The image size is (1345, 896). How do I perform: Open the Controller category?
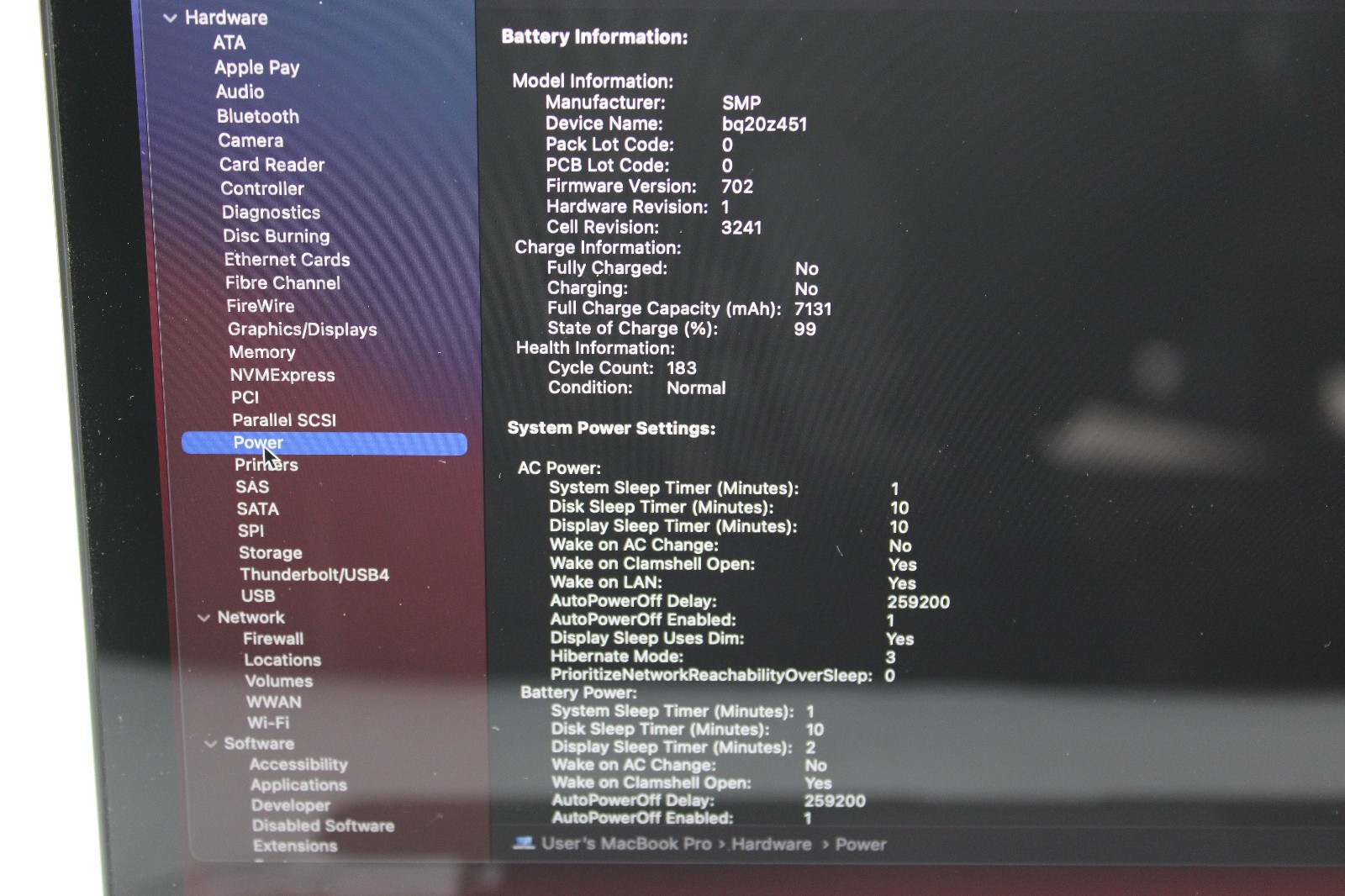coord(262,188)
